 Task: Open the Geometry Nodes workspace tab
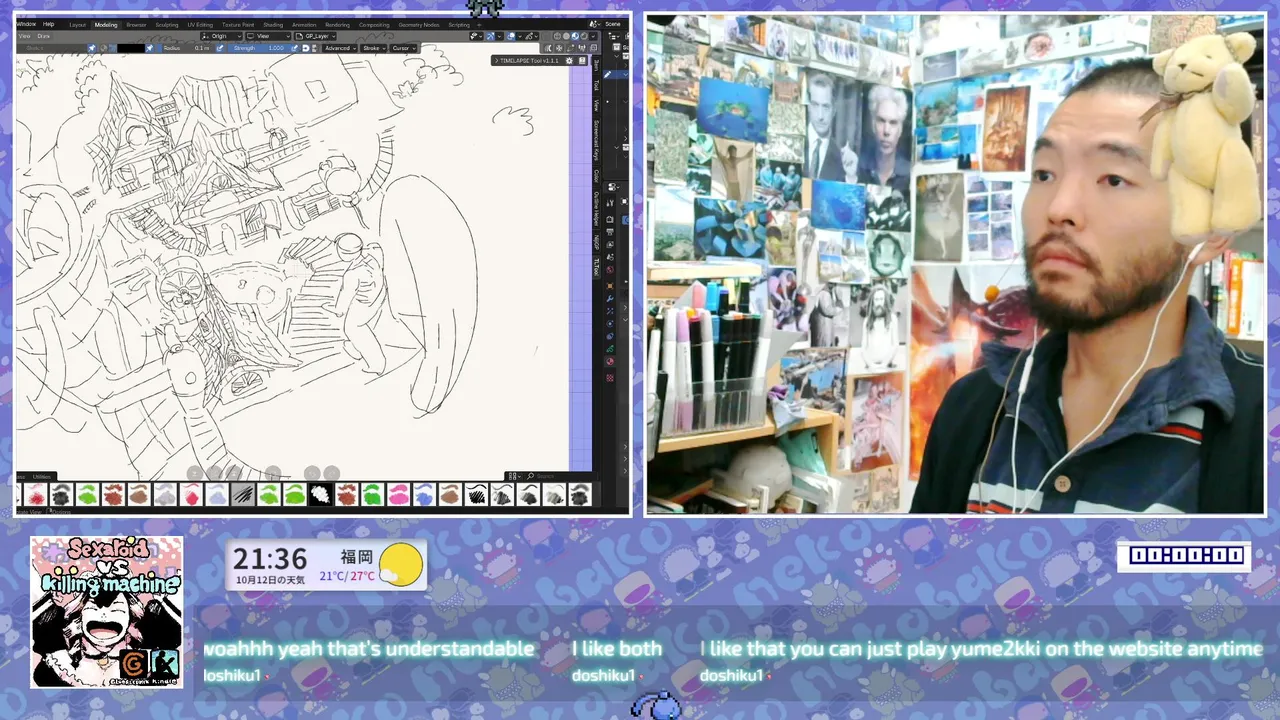click(x=419, y=24)
